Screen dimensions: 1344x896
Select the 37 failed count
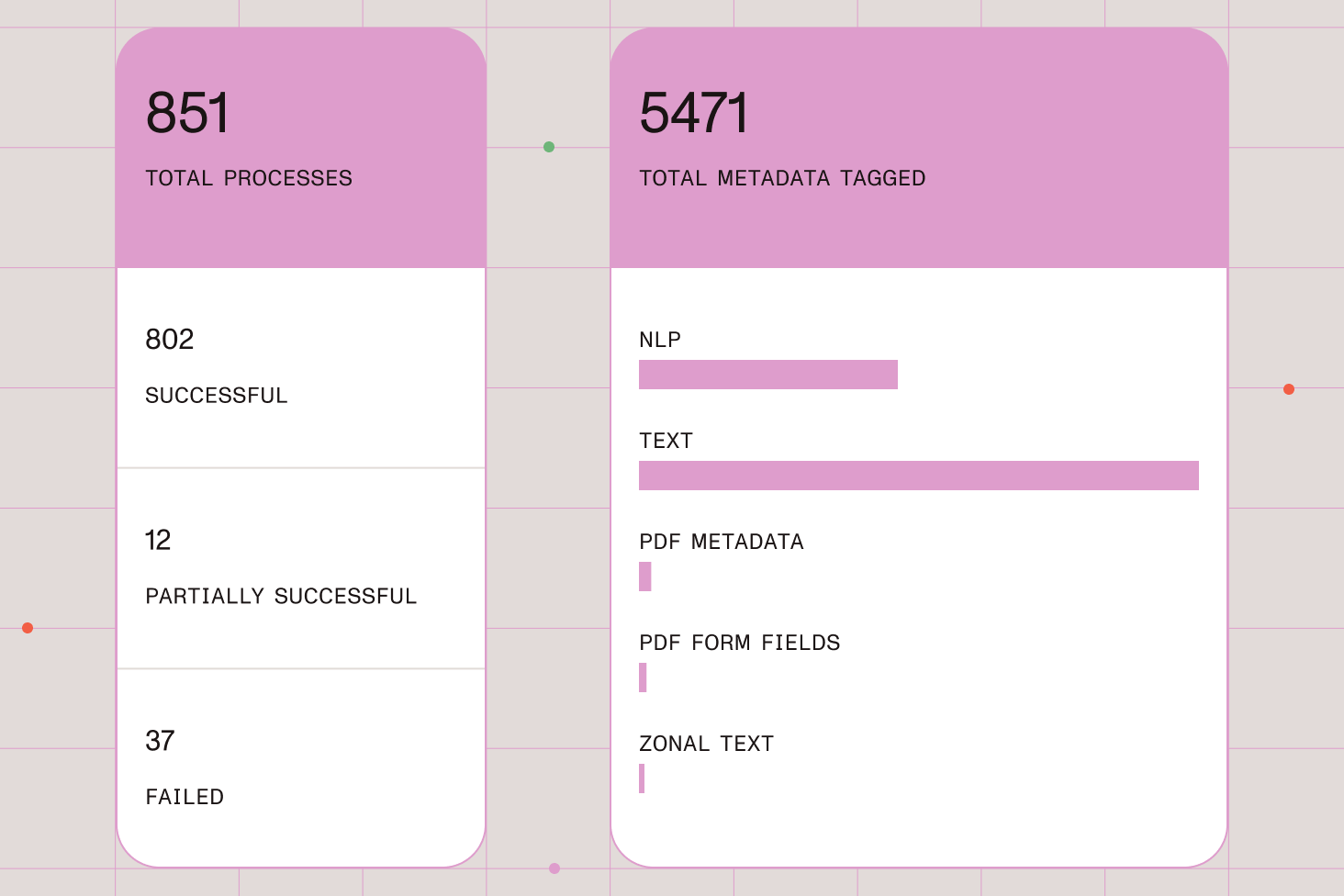tap(160, 741)
